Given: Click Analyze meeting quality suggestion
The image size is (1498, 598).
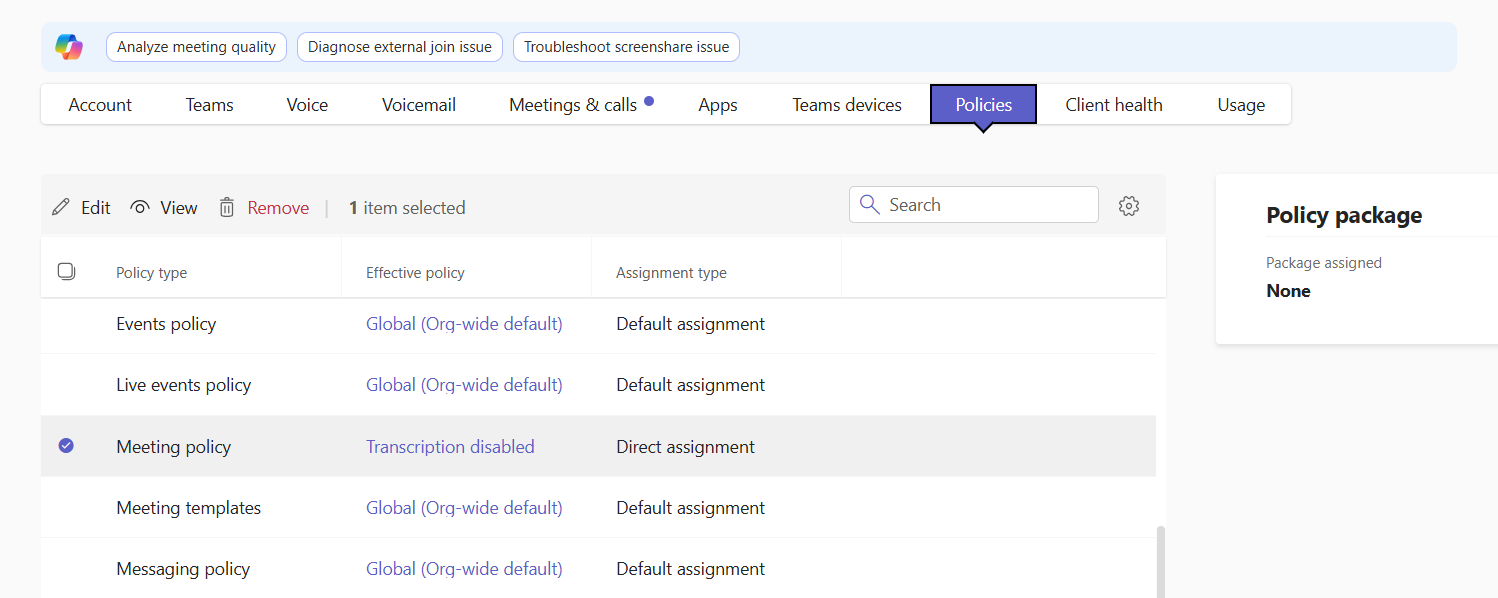Looking at the screenshot, I should tap(196, 47).
